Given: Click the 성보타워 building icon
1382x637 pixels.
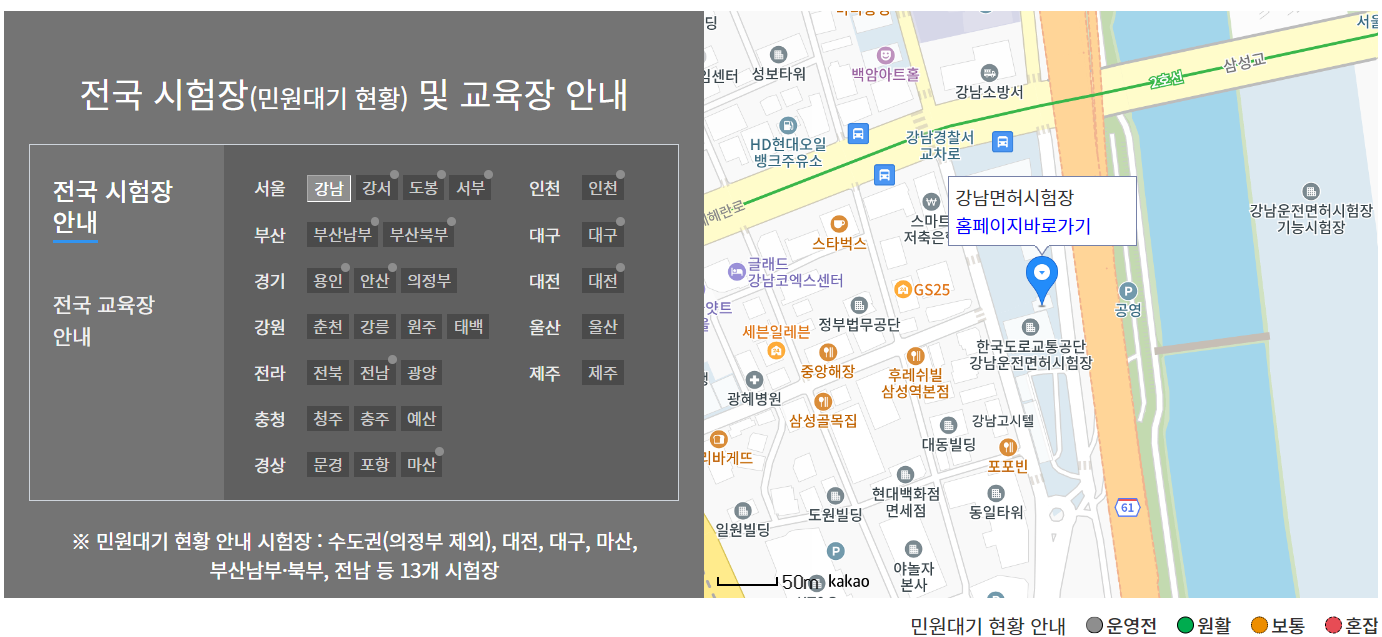Looking at the screenshot, I should click(779, 55).
